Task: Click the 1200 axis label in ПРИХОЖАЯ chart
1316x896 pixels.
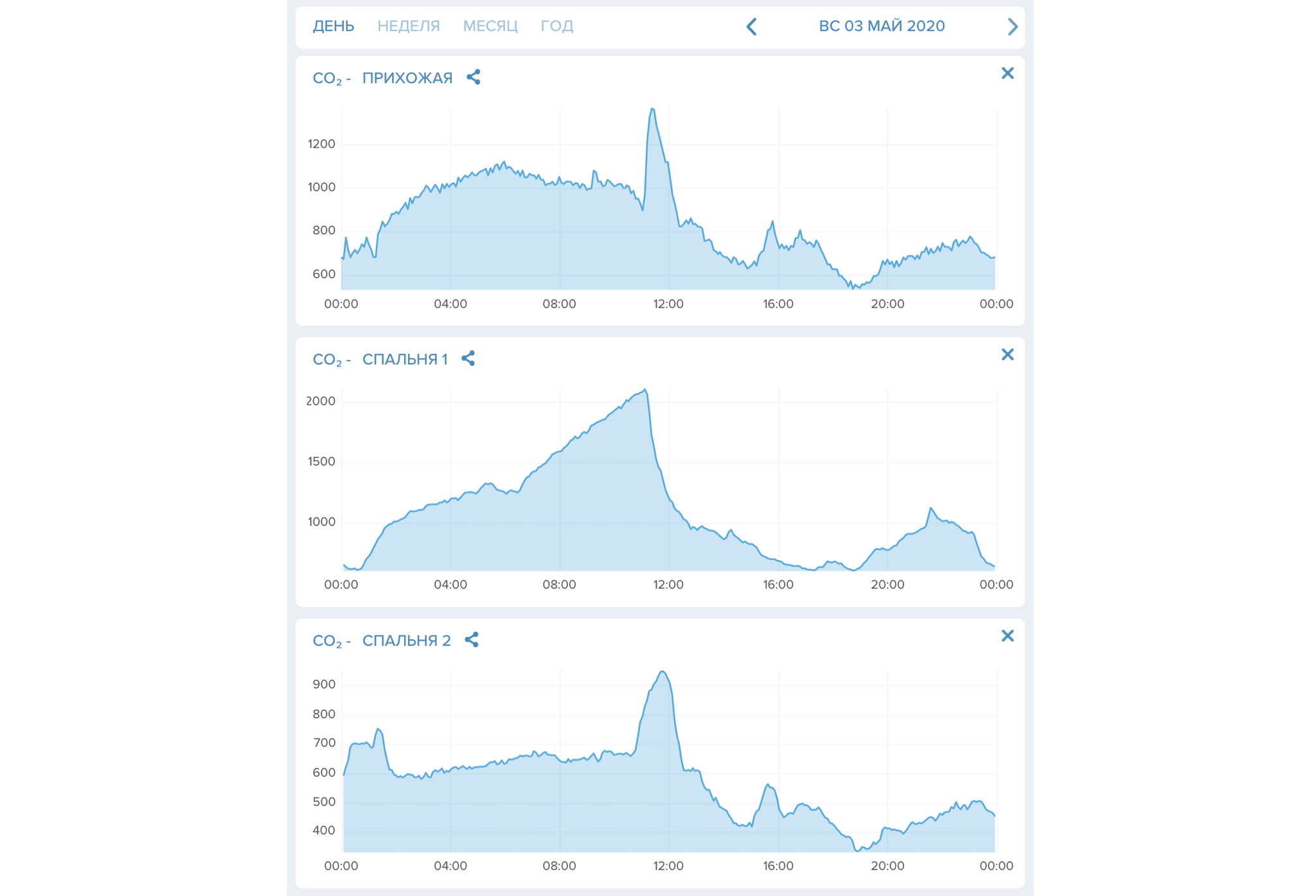Action: pos(321,144)
